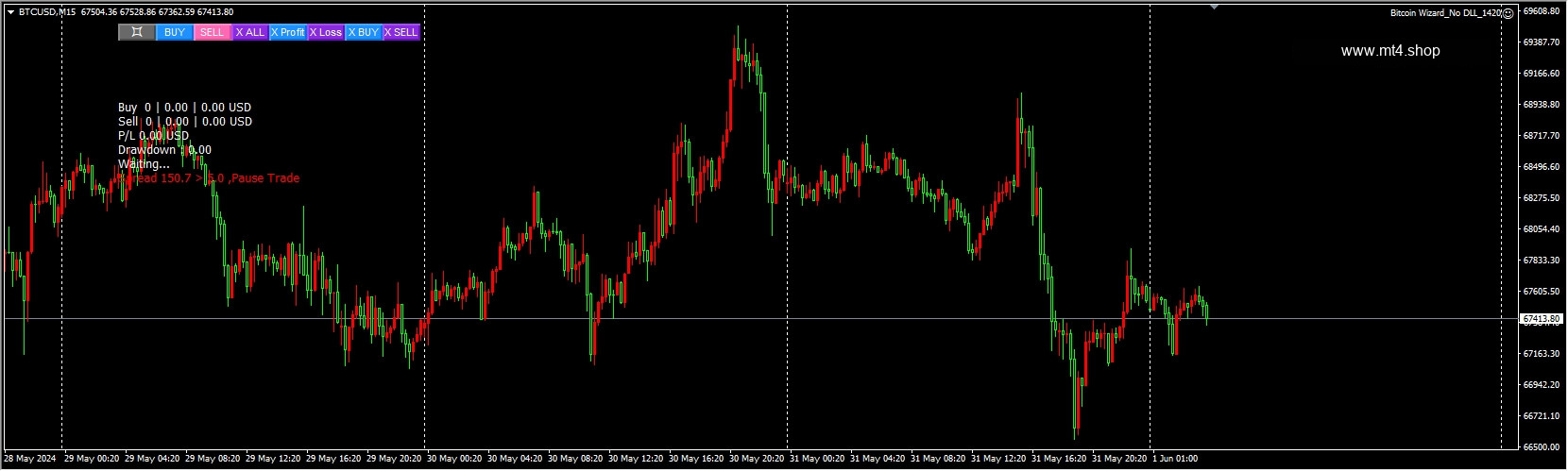Click the X ALL close-all button
Screen dimensions: 1568x471
(250, 32)
